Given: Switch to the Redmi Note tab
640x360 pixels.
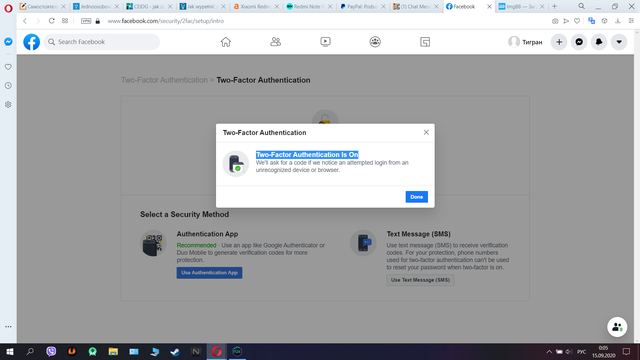Looking at the screenshot, I should click(x=310, y=7).
